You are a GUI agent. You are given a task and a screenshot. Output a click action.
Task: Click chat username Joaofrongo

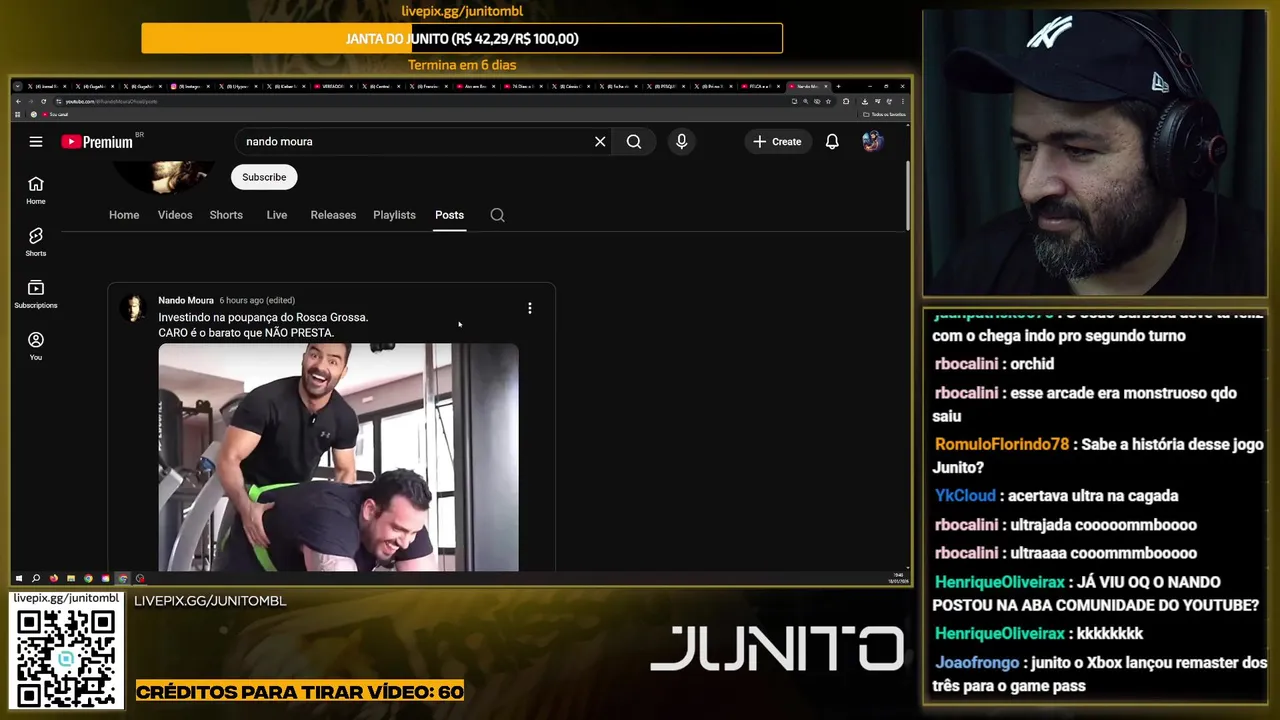point(977,663)
